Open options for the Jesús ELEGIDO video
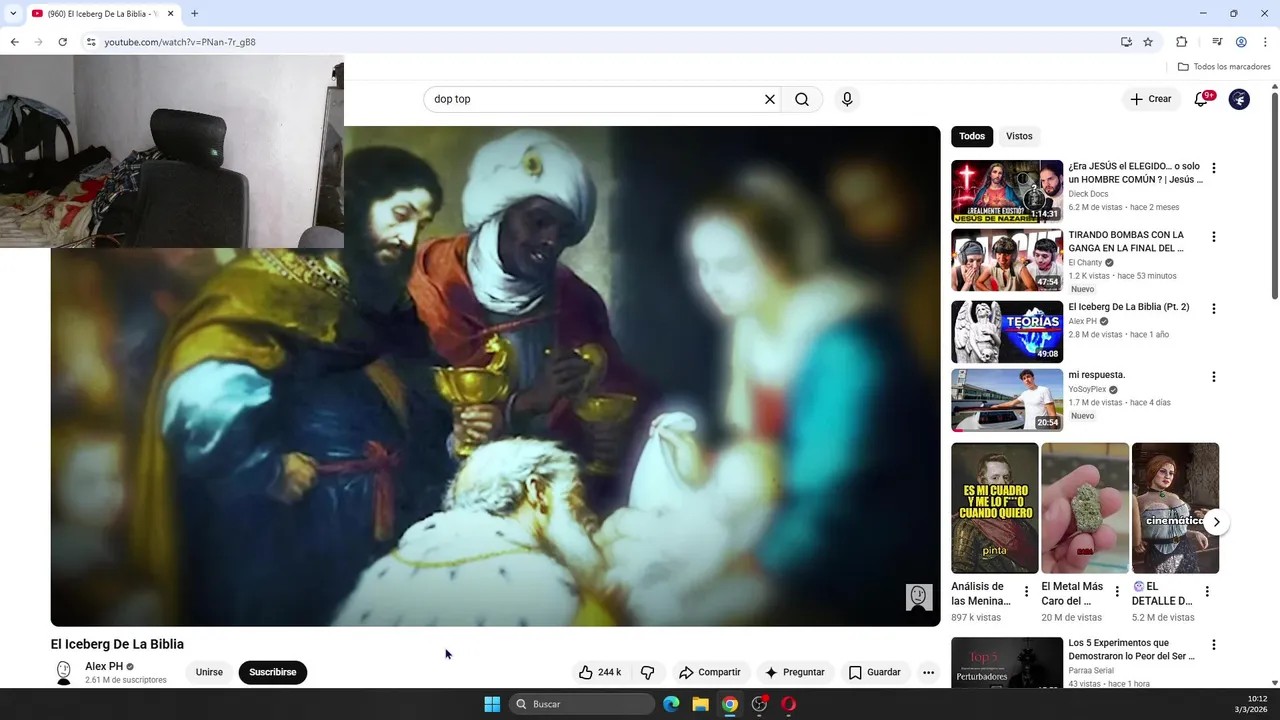This screenshot has height=720, width=1280. coord(1214,169)
